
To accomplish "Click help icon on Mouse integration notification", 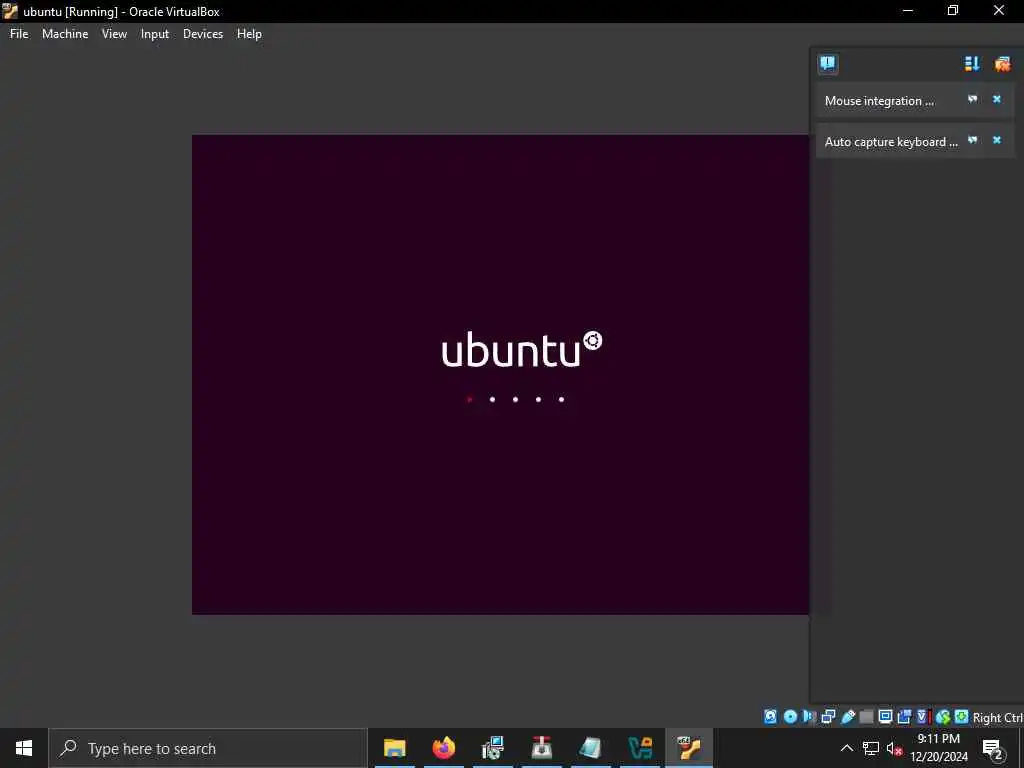I will point(972,99).
